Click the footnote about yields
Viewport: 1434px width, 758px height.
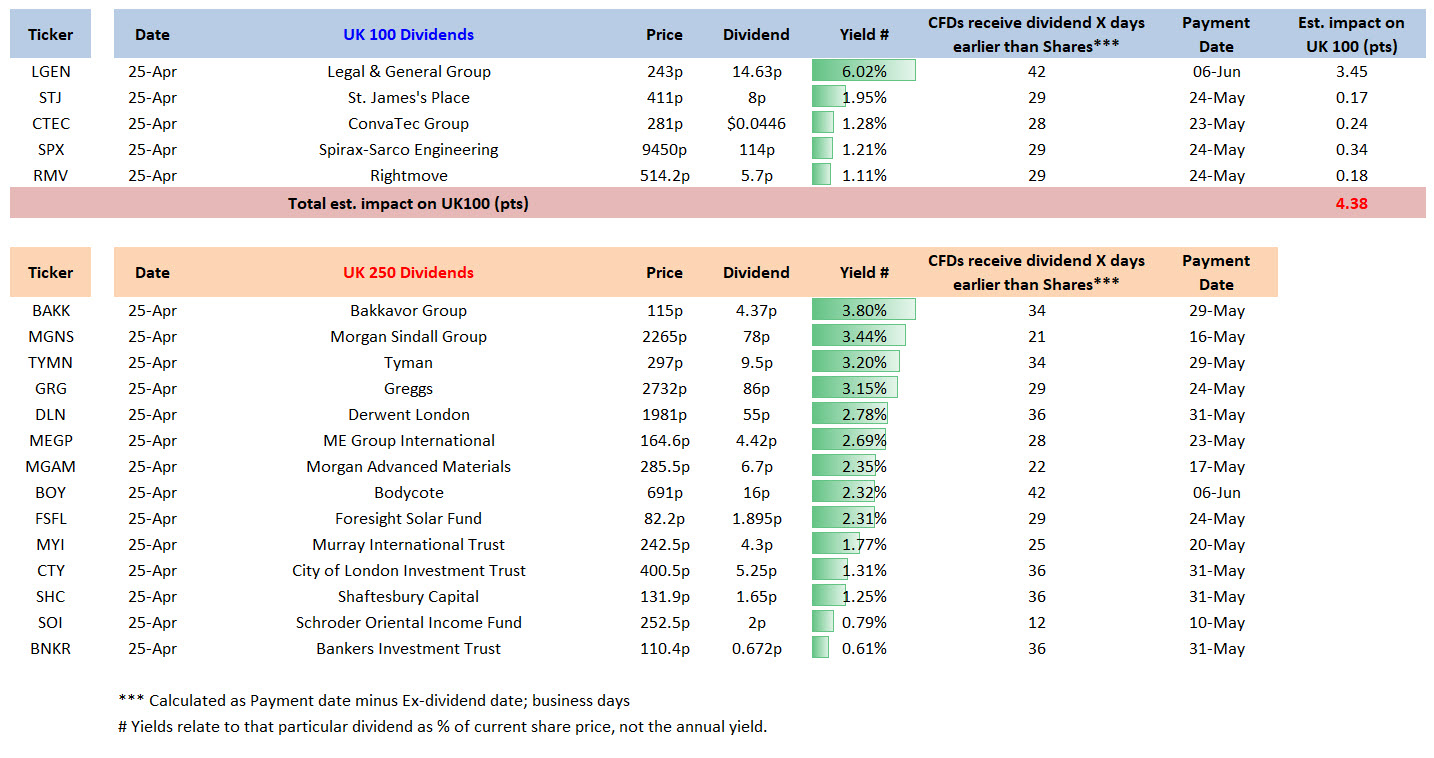pos(442,726)
